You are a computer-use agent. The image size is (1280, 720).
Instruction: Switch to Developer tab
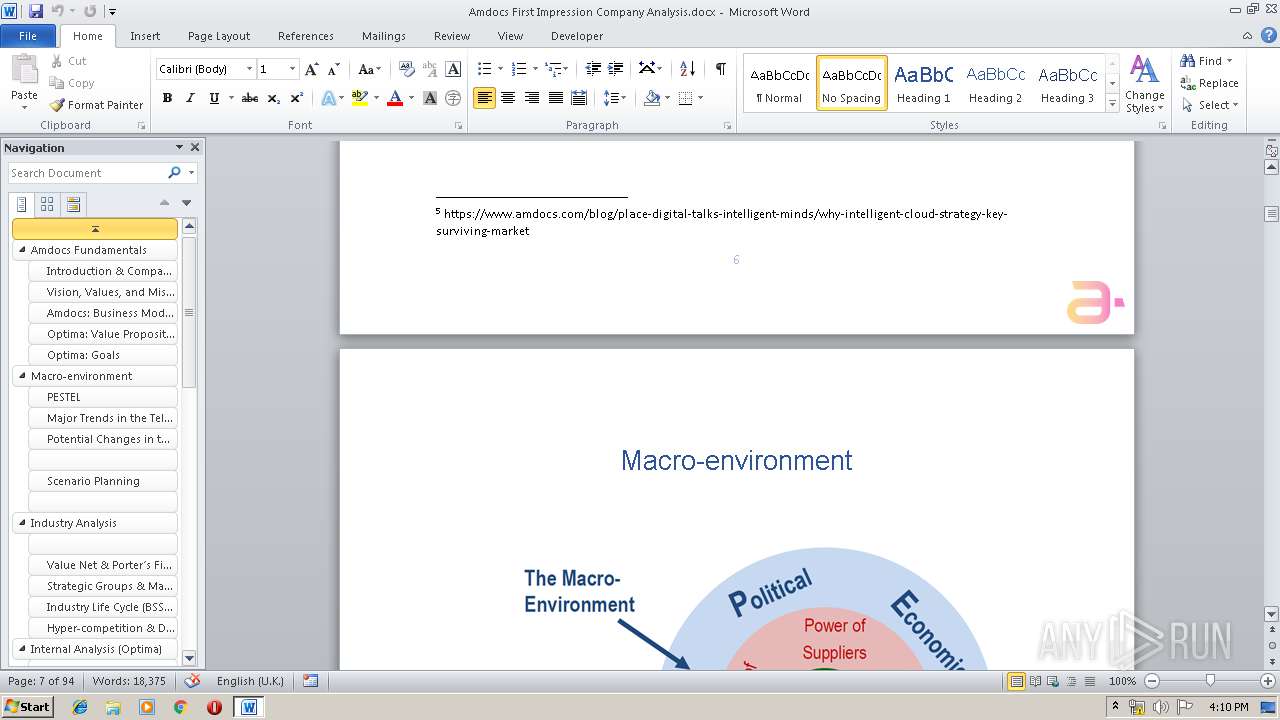tap(577, 36)
